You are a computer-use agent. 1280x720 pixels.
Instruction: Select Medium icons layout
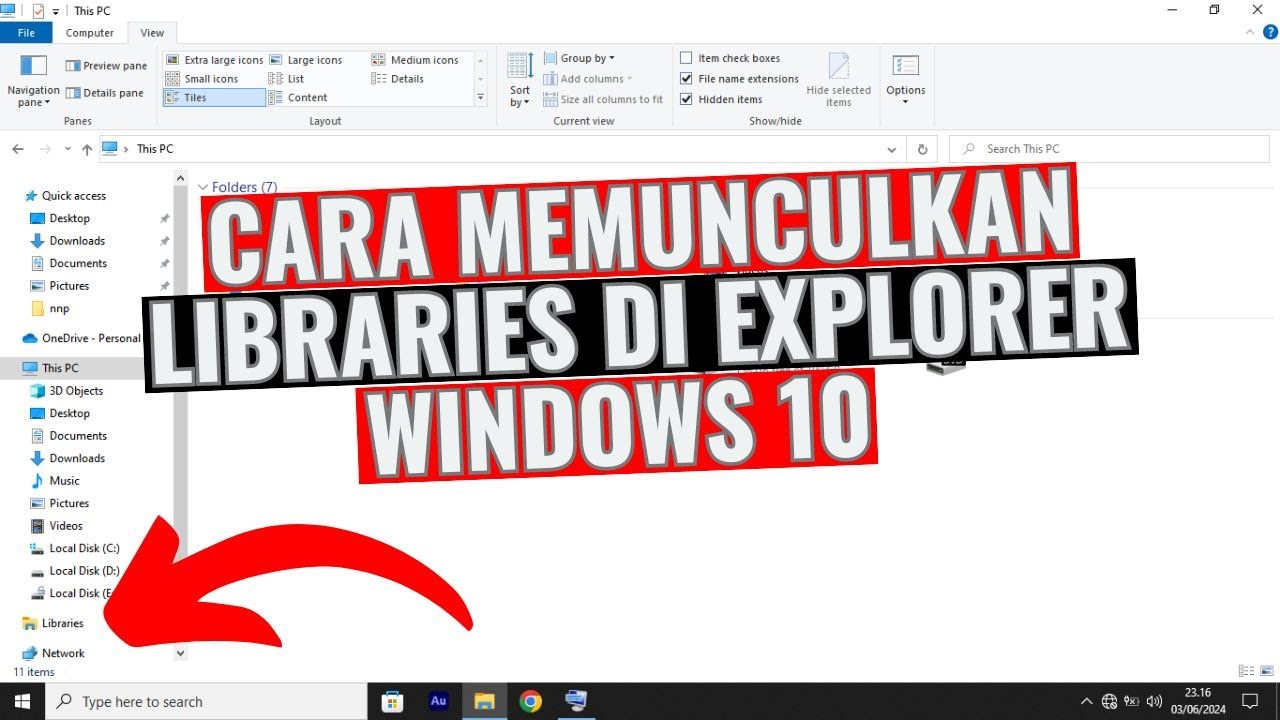(x=415, y=60)
